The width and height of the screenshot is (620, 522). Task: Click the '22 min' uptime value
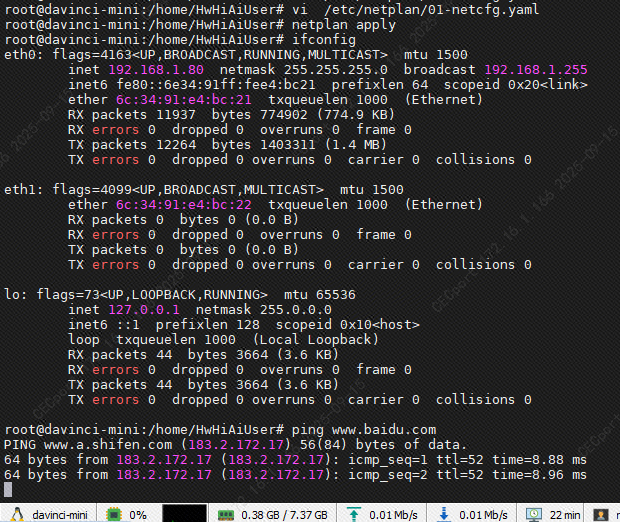click(x=565, y=515)
